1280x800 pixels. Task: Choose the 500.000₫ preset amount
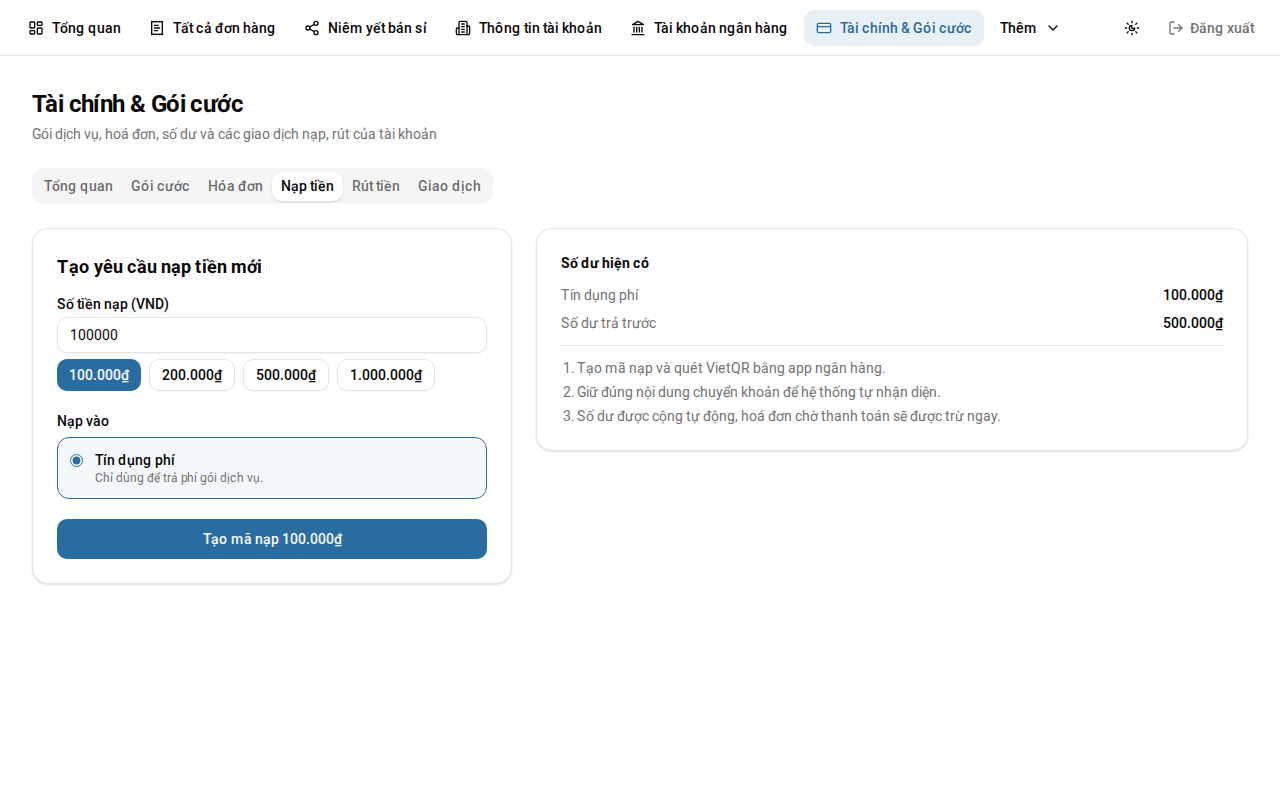[286, 375]
